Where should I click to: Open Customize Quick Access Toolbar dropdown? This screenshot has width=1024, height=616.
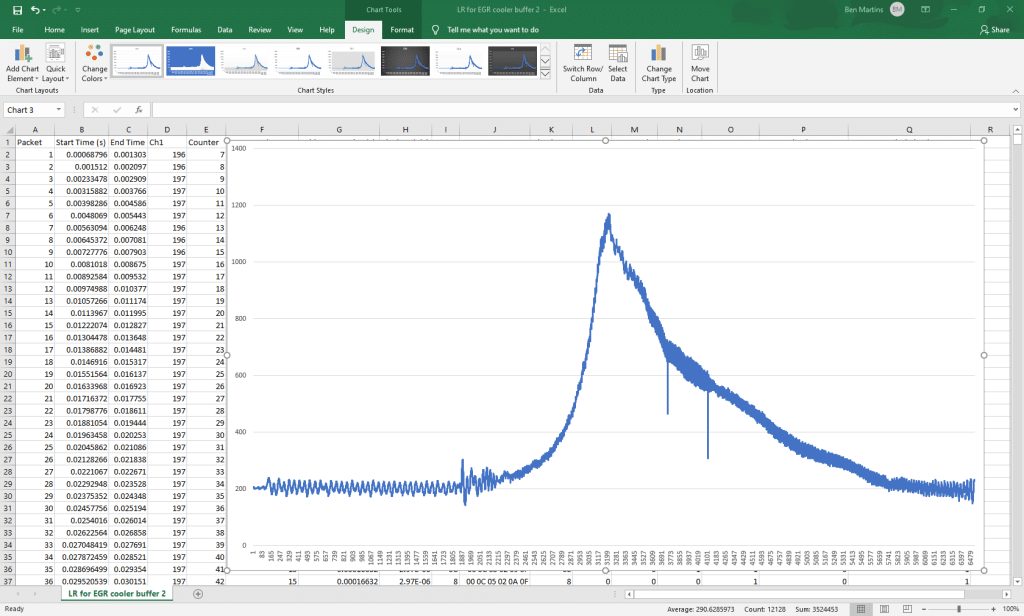(78, 10)
